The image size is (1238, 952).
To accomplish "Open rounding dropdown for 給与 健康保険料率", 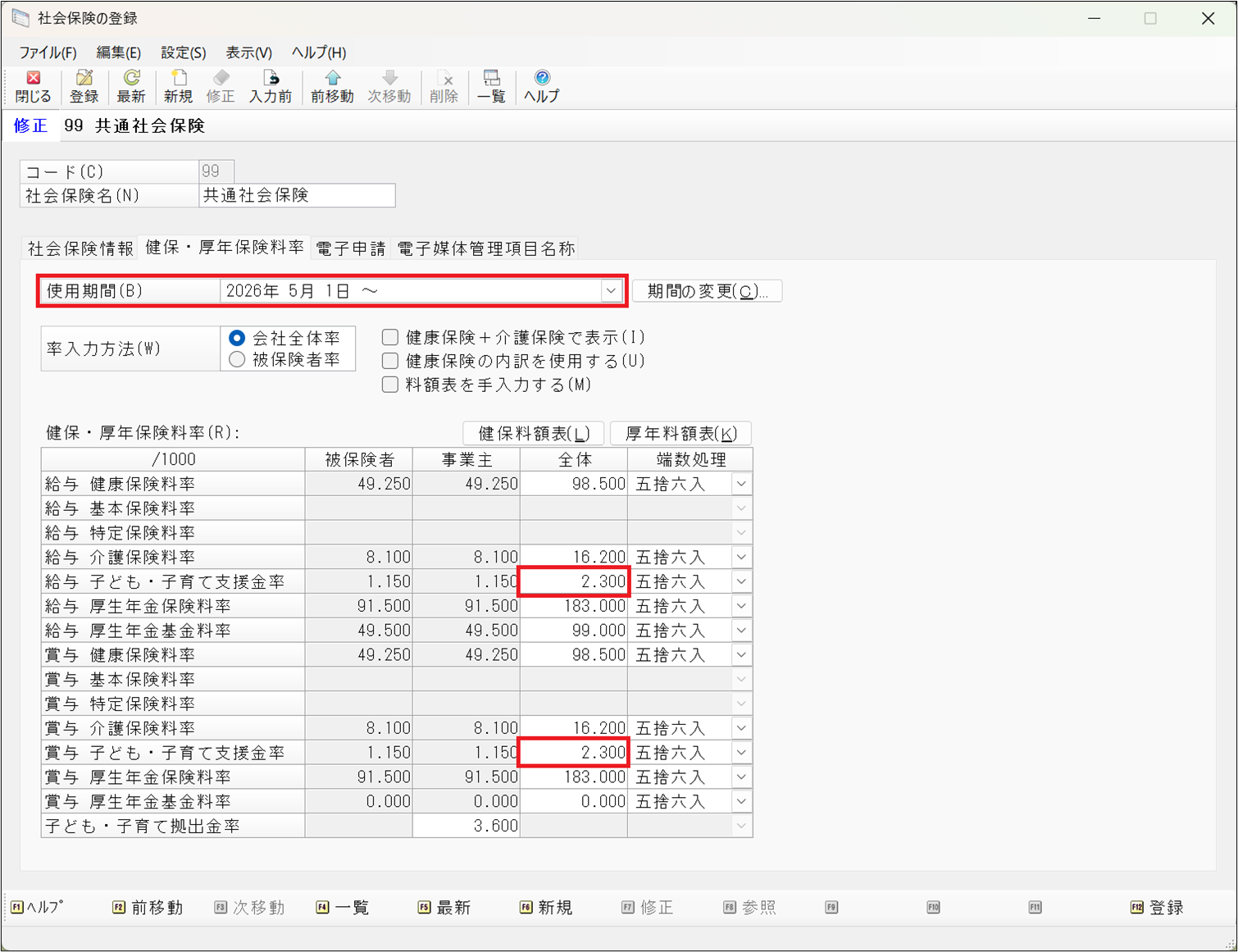I will [741, 484].
